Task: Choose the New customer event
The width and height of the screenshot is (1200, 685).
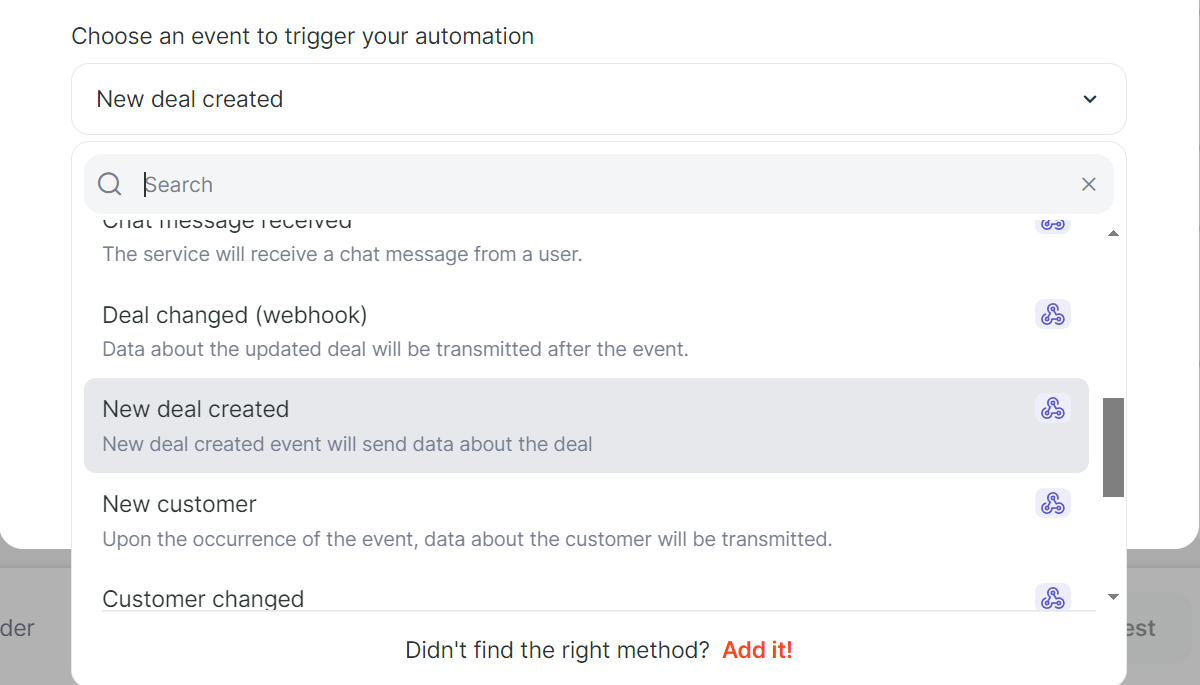Action: 586,520
